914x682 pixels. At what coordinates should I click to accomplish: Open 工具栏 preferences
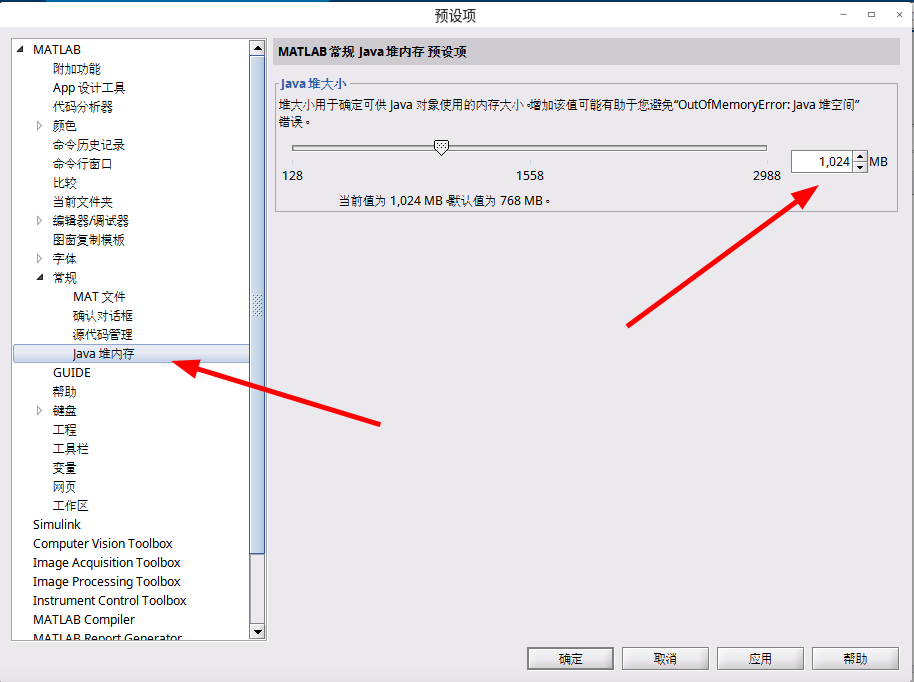pos(71,448)
